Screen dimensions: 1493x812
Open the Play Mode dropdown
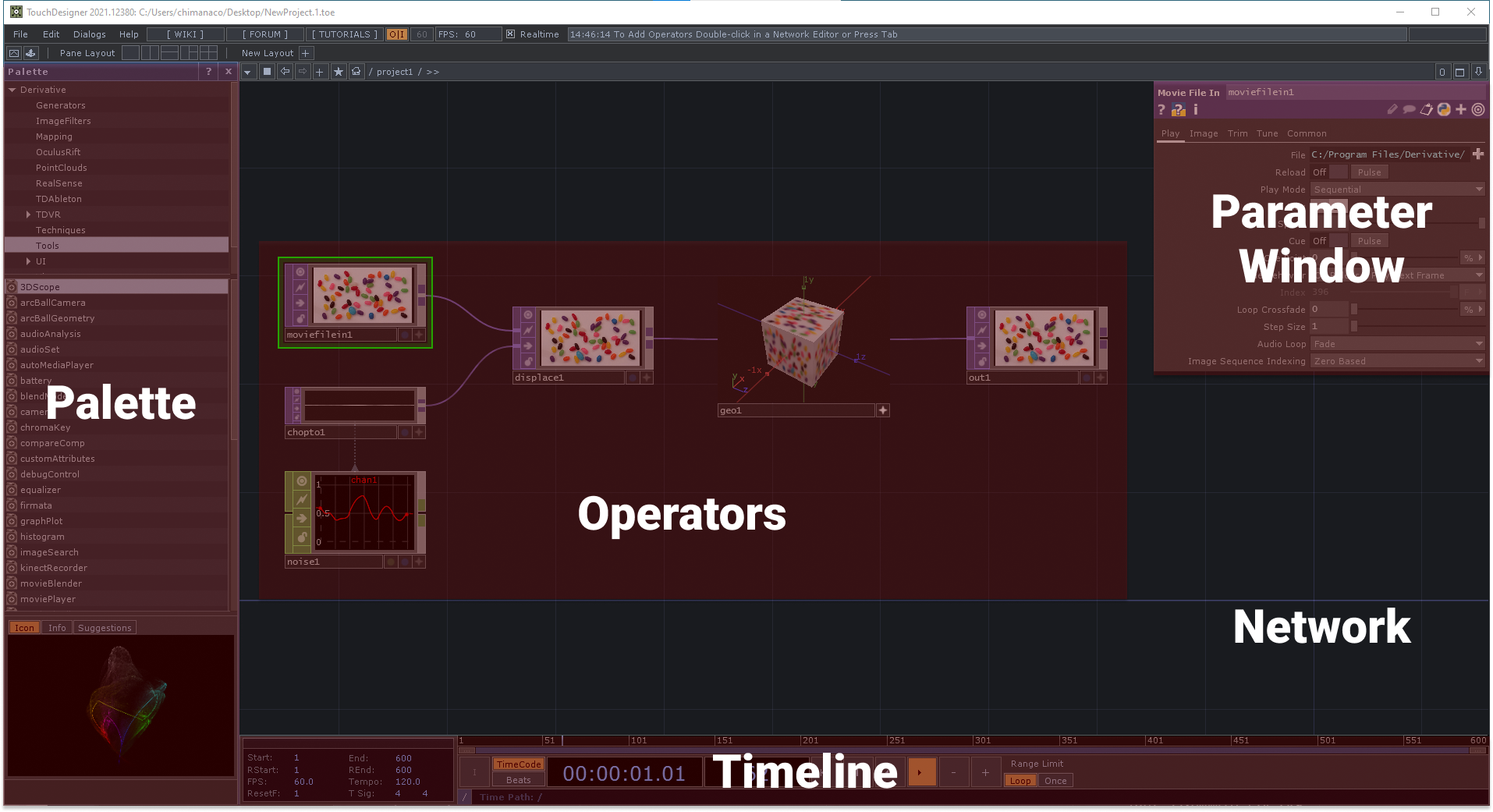1397,190
